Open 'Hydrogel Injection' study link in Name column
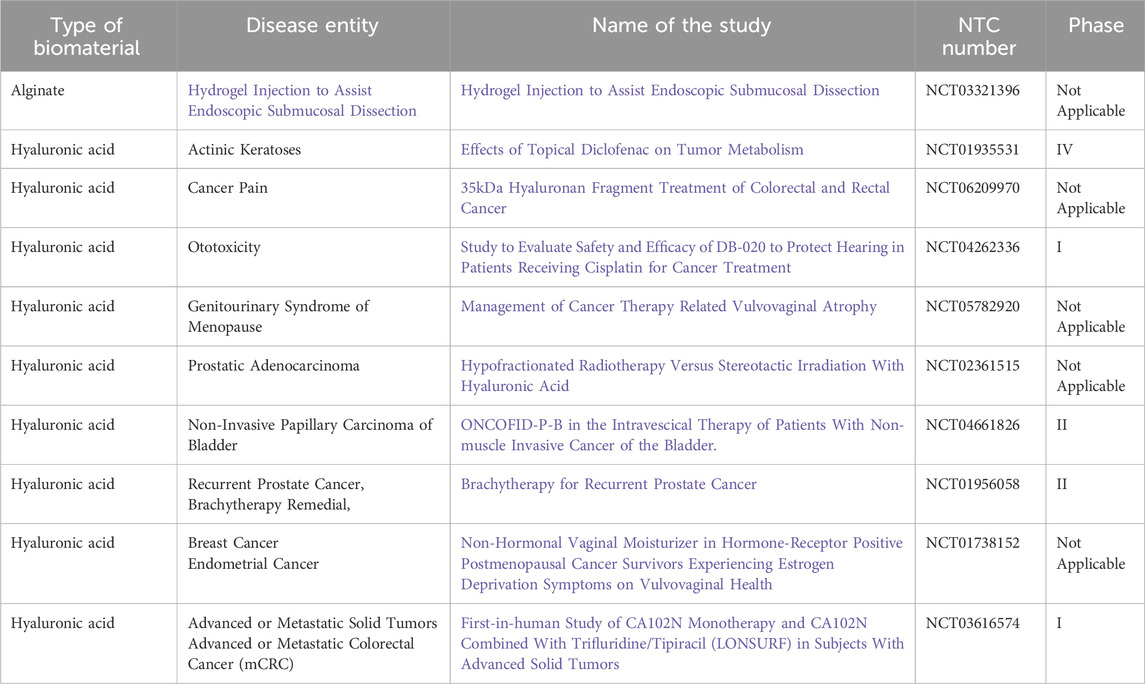 click(669, 90)
